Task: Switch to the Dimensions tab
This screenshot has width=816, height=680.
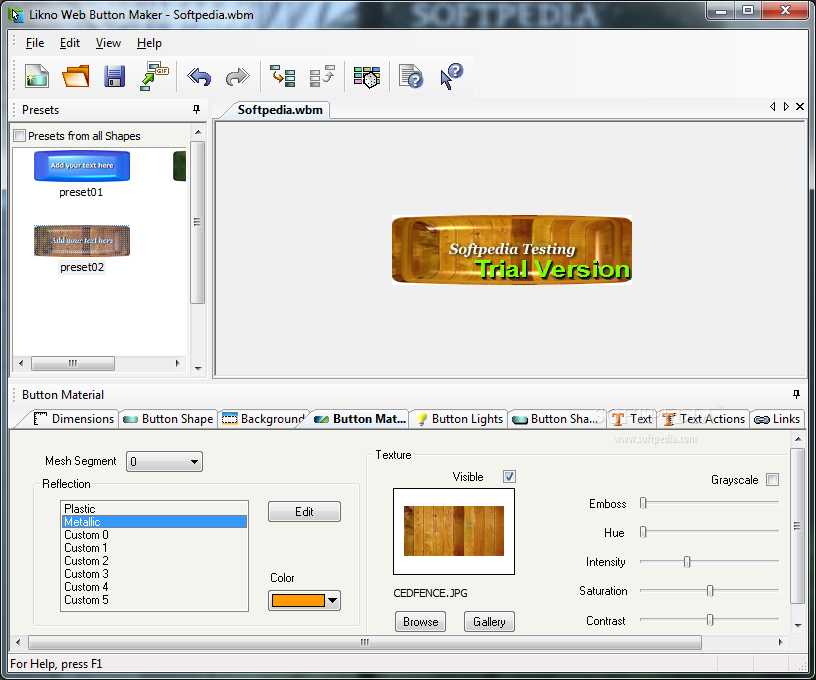Action: pos(73,419)
